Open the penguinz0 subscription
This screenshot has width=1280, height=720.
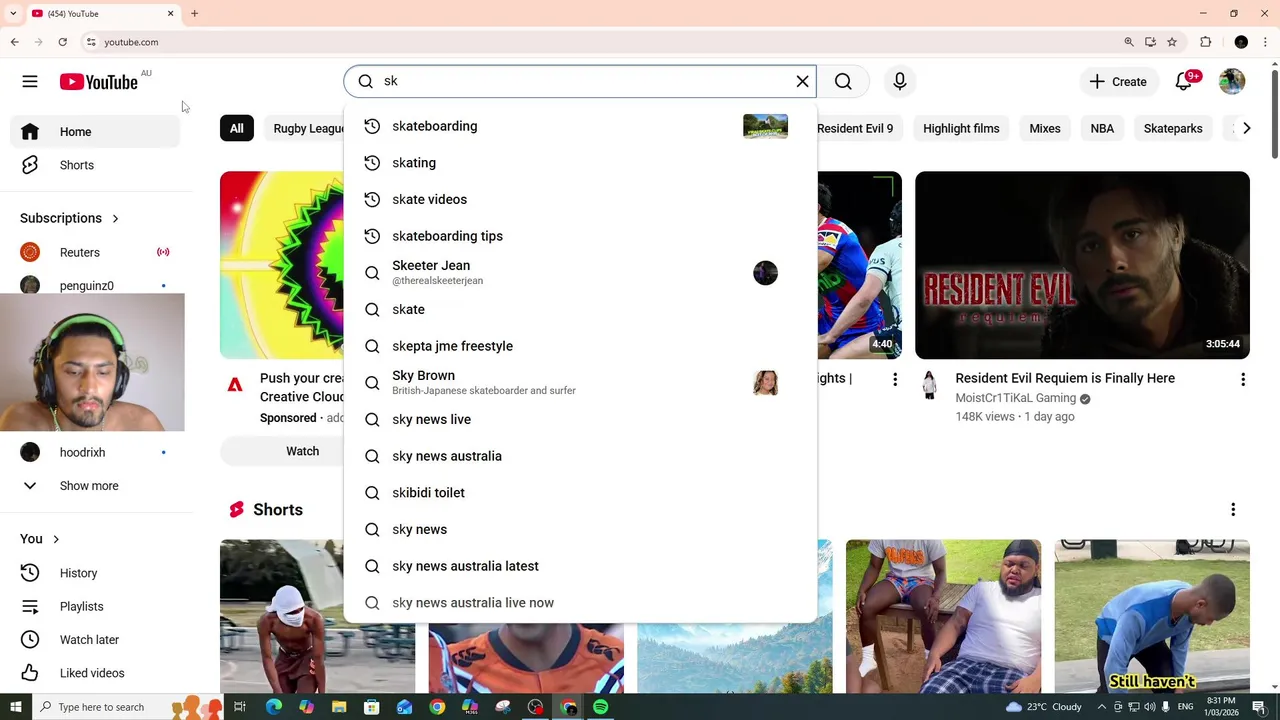pyautogui.click(x=96, y=285)
